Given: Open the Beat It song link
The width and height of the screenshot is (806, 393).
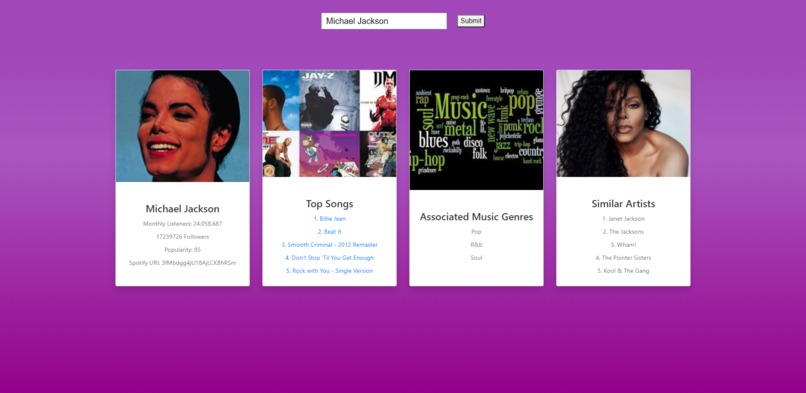Looking at the screenshot, I should 329,232.
